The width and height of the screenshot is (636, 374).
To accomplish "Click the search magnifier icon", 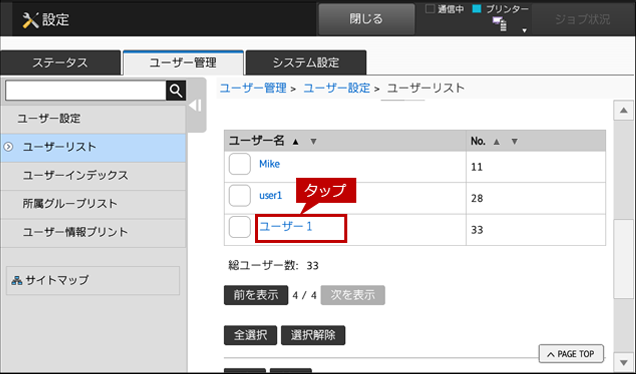I will pos(176,90).
